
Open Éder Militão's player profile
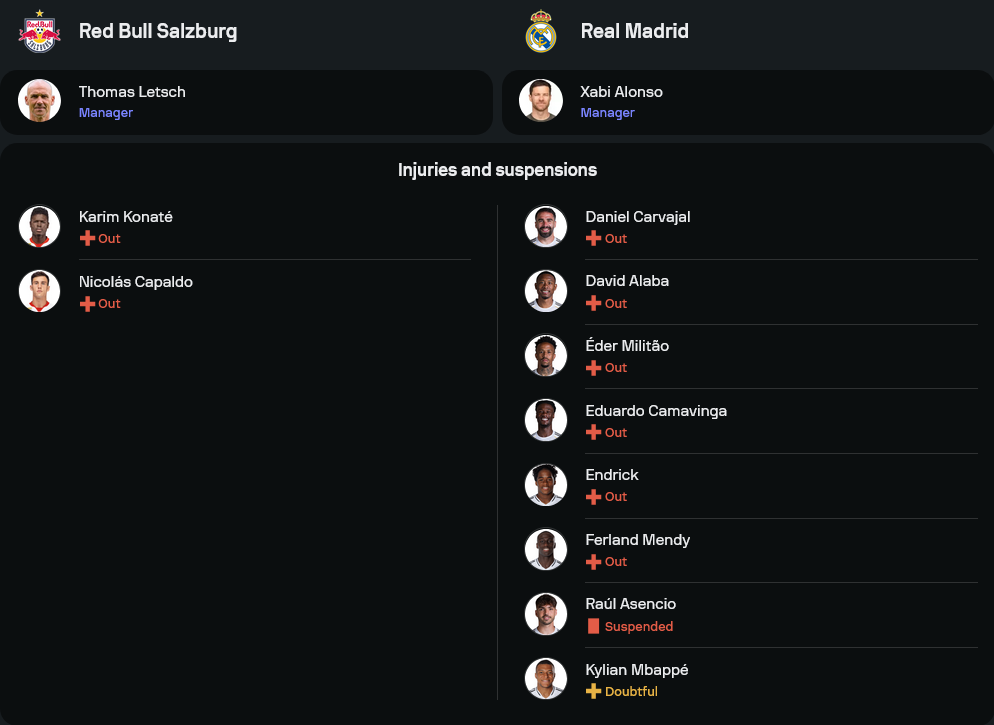tap(627, 346)
